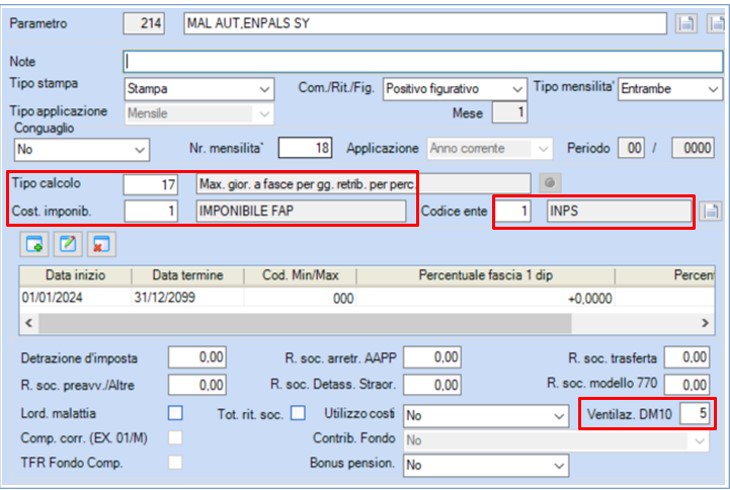Image resolution: width=730 pixels, height=490 pixels.
Task: Open the Tipo mensilita' Entrambe dropdown
Action: click(x=670, y=89)
